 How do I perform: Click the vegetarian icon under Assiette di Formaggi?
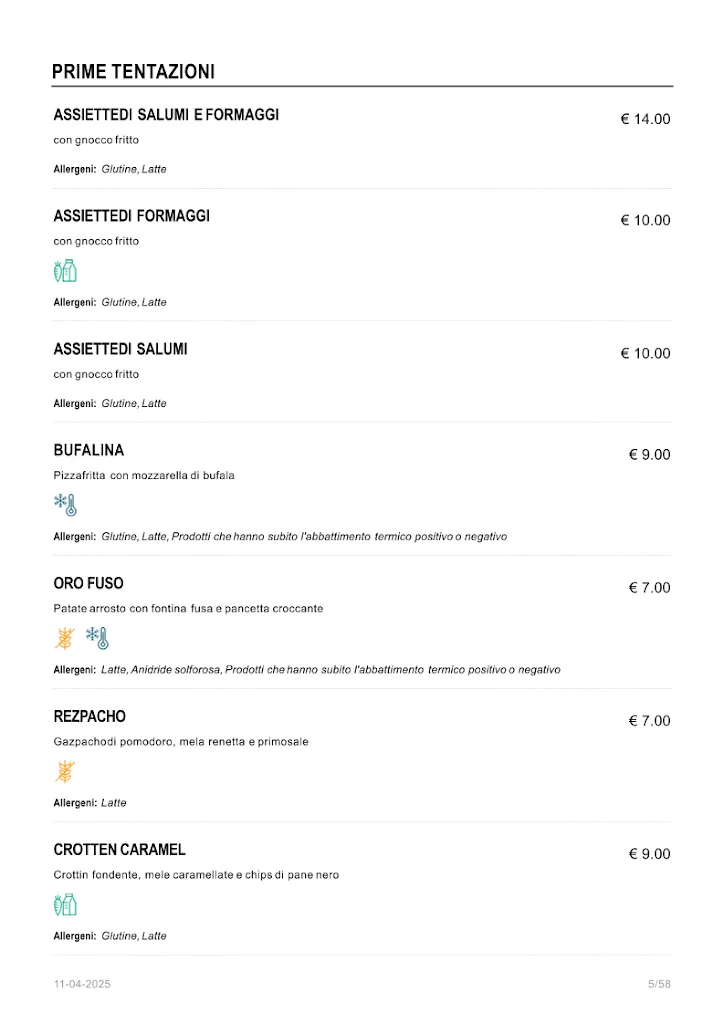pyautogui.click(x=65, y=271)
